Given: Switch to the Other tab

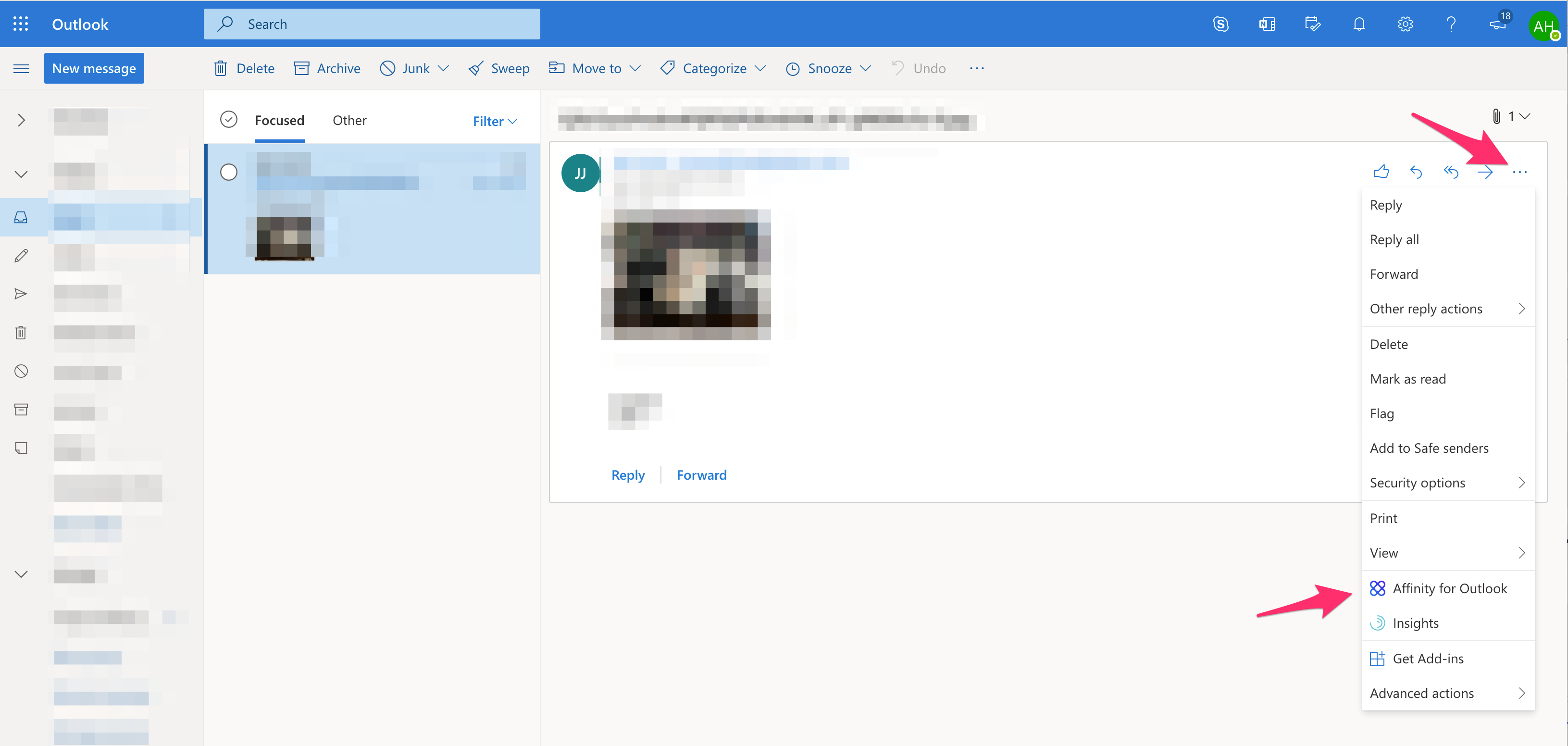Looking at the screenshot, I should coord(349,121).
